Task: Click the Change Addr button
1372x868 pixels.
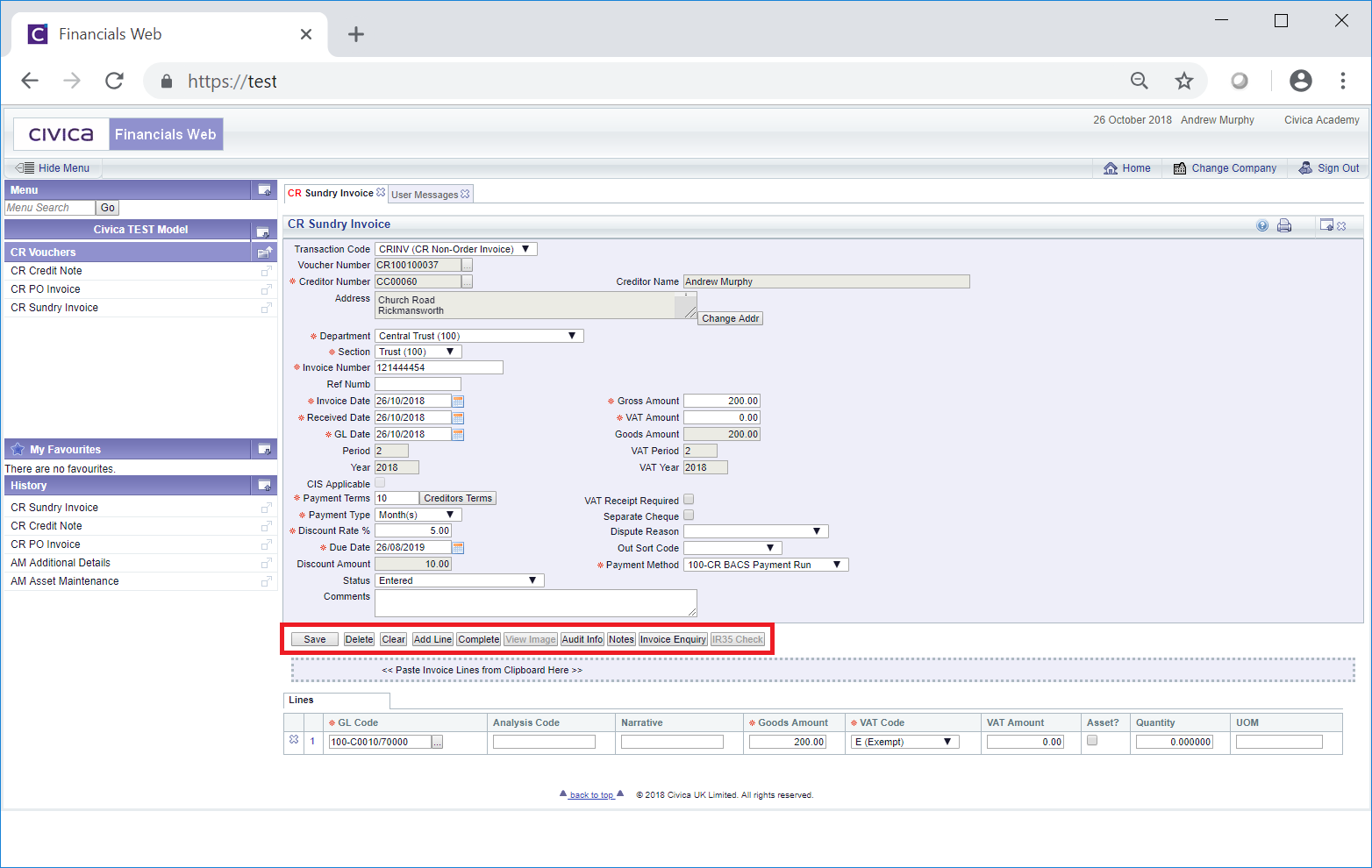Action: [x=731, y=318]
